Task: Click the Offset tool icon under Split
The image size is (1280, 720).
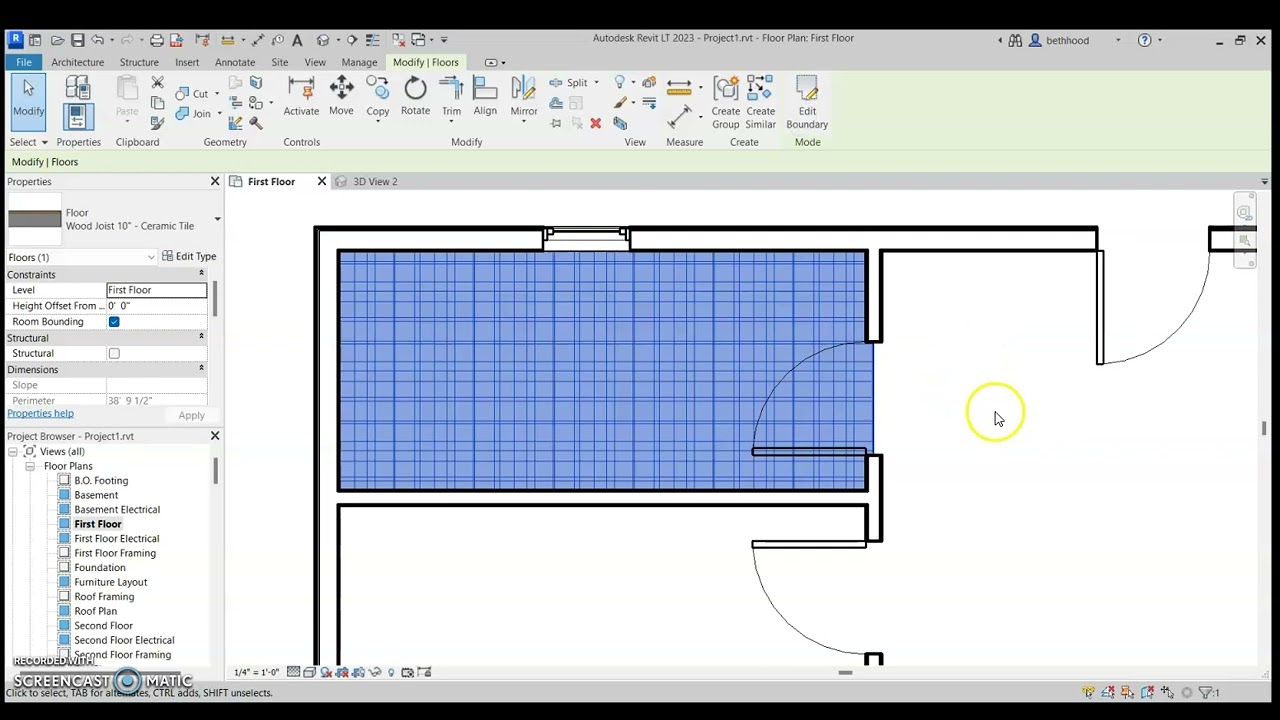Action: click(556, 103)
